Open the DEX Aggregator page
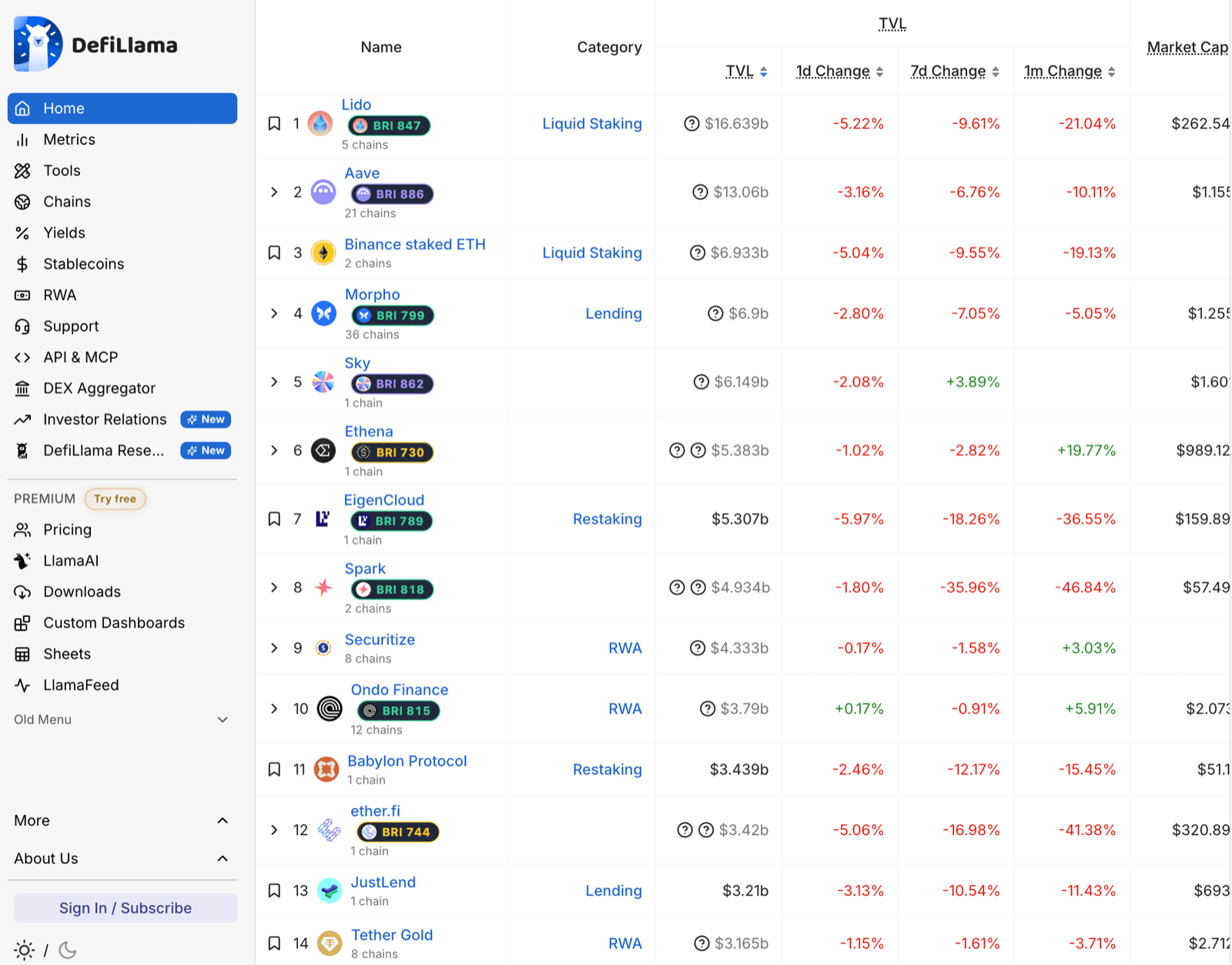The height and width of the screenshot is (965, 1232). pos(122,388)
